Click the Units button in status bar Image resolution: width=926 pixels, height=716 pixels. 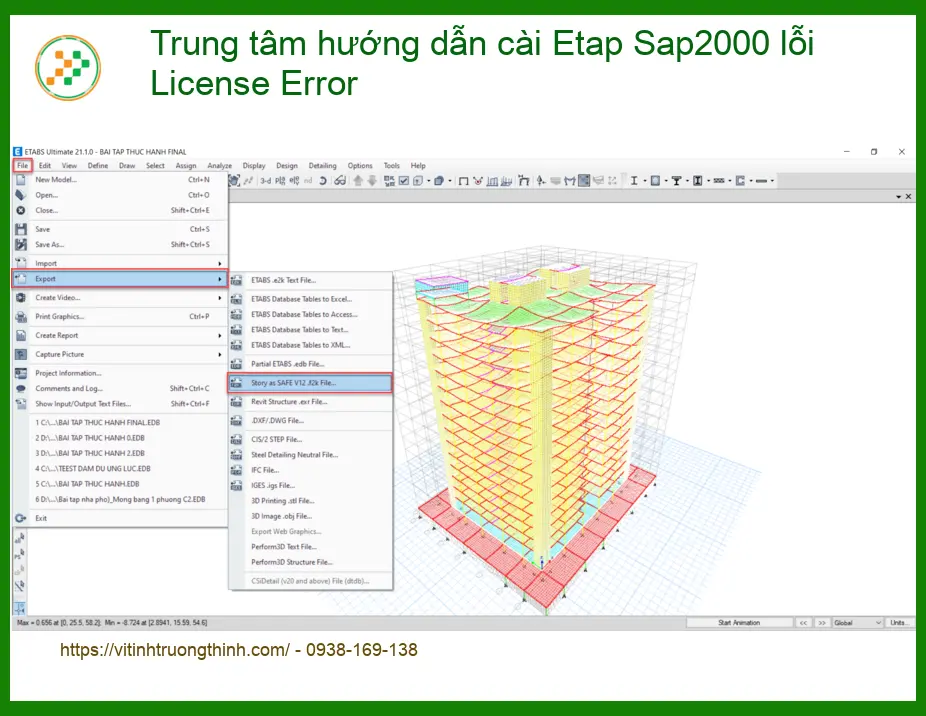[x=899, y=623]
